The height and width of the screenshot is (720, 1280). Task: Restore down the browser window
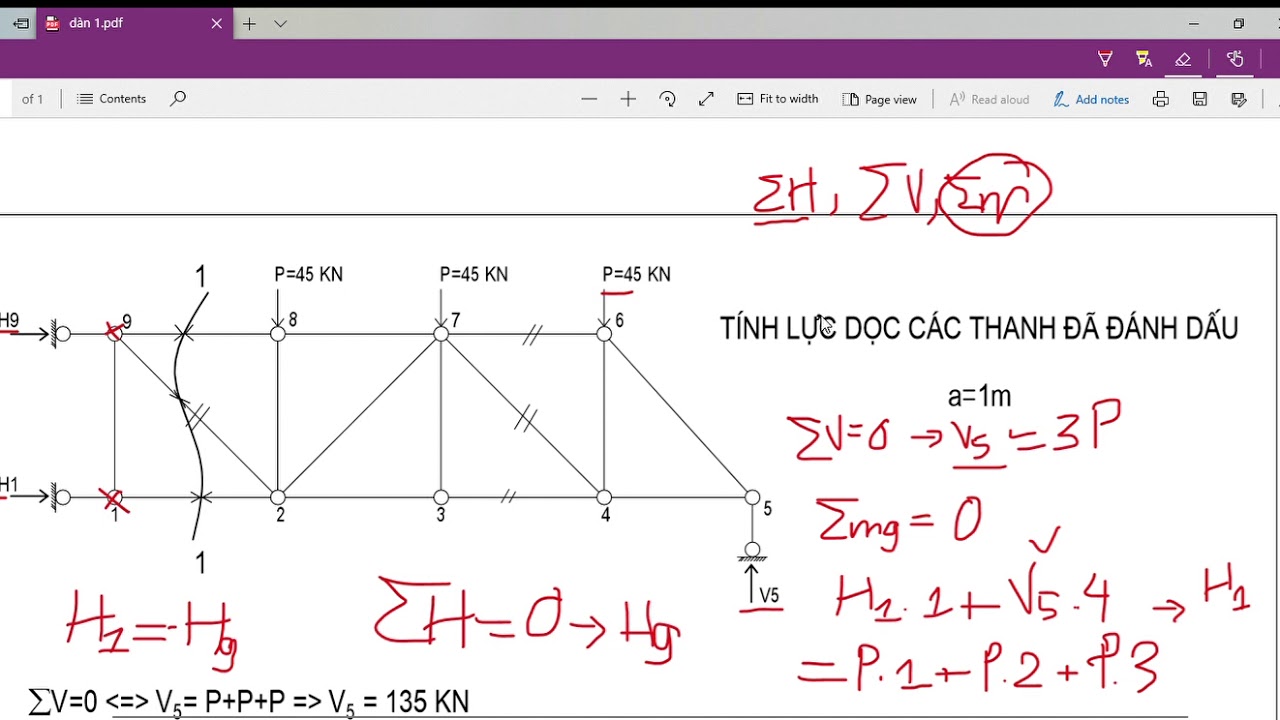pos(1239,23)
